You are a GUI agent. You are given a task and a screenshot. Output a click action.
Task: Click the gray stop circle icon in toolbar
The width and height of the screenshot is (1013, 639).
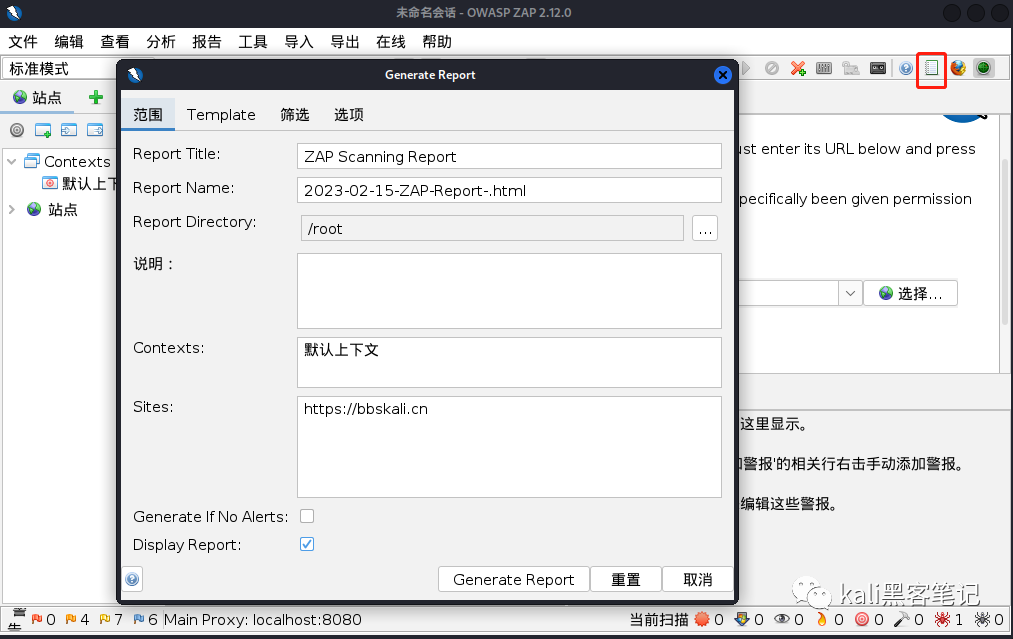point(771,68)
